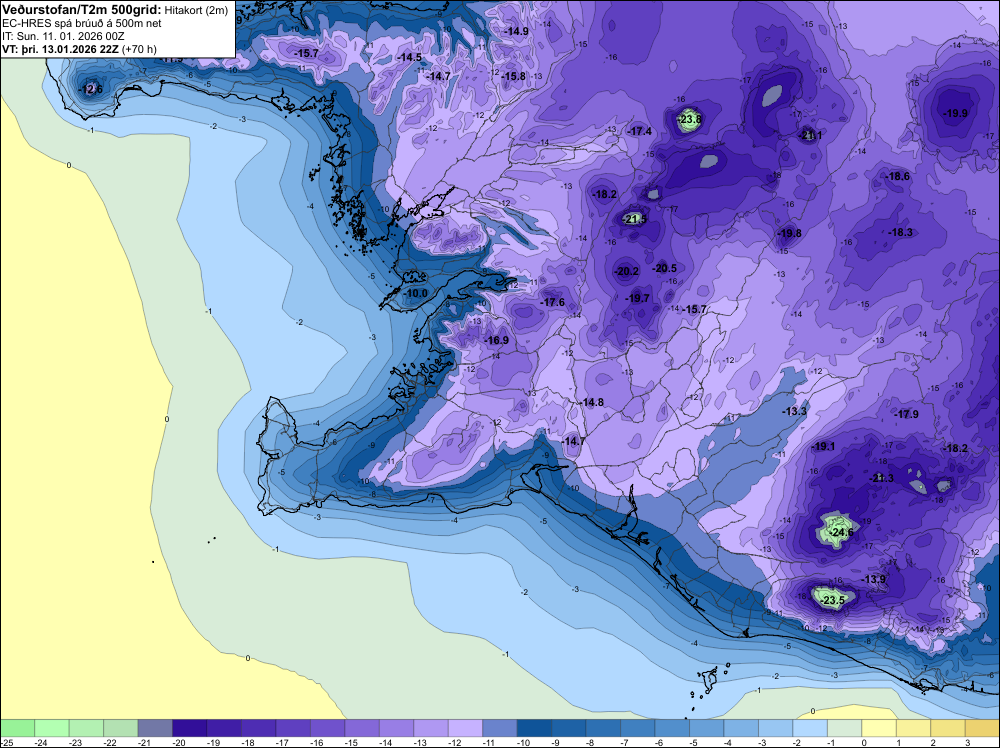Screen dimensions: 1000x748
Task: Select the 0 pale yellow legend swatch
Action: pyautogui.click(x=879, y=728)
